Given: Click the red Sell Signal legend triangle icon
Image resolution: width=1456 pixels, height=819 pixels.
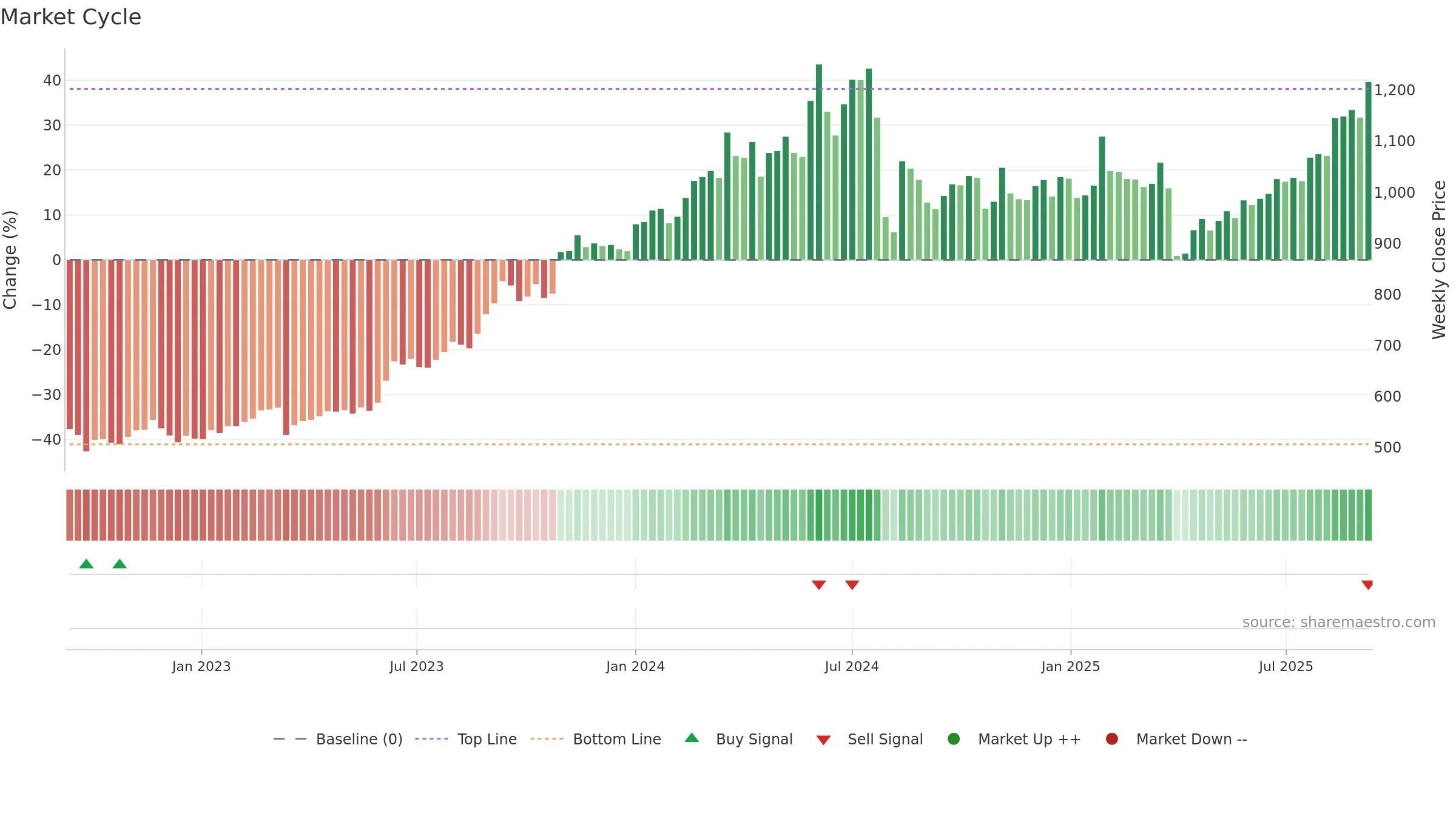Looking at the screenshot, I should pyautogui.click(x=823, y=740).
